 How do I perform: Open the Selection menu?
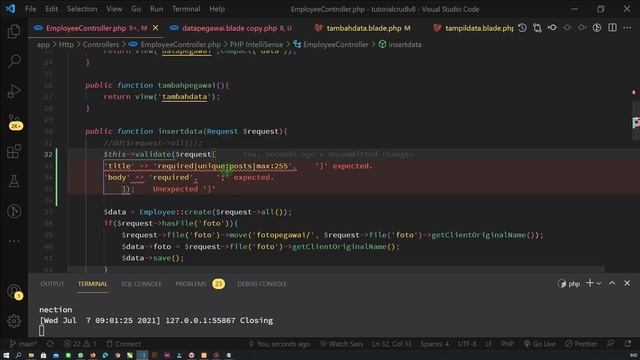82,9
